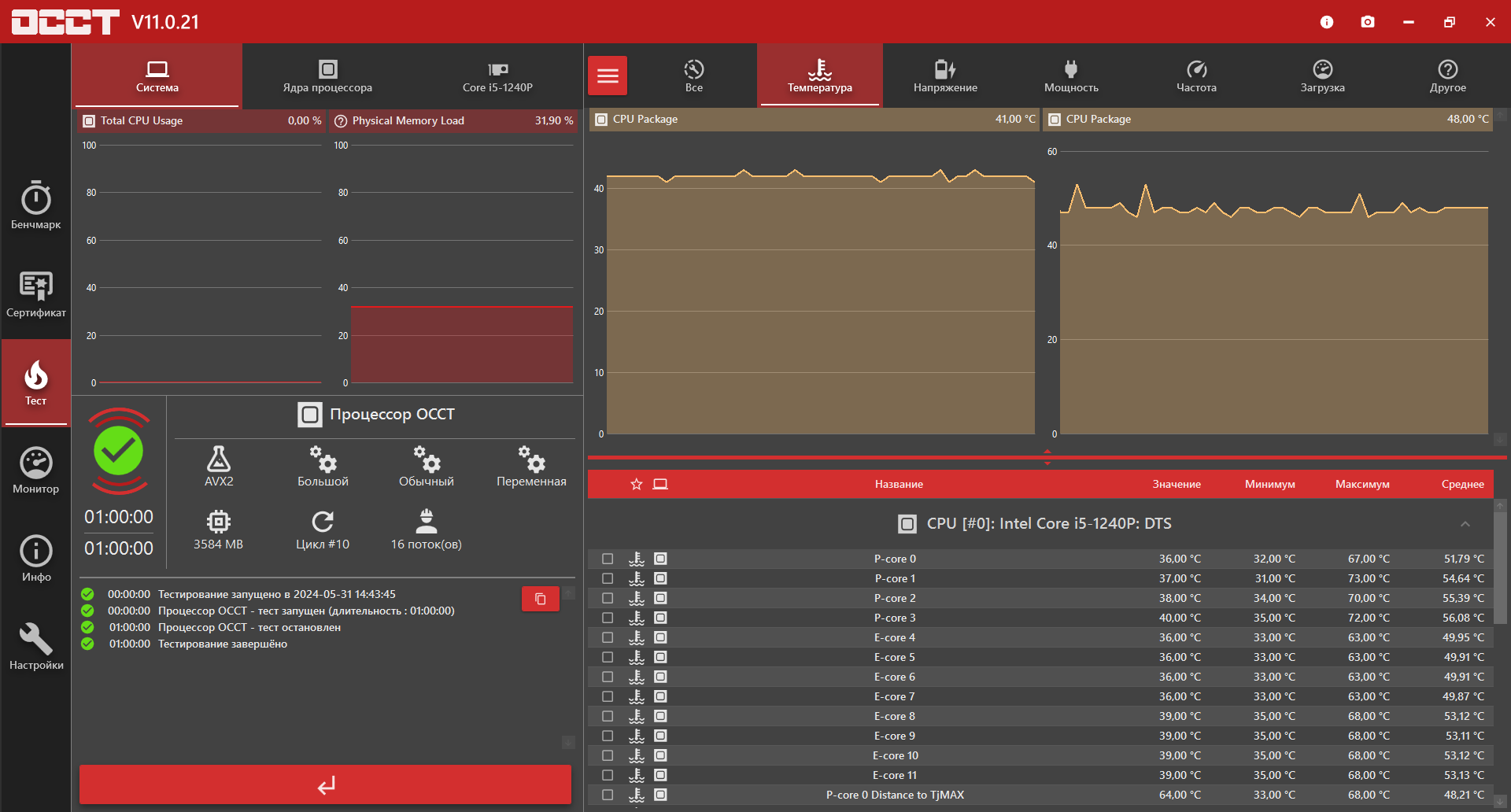This screenshot has height=812, width=1511.
Task: Click the favorites star column icon
Action: 637,484
